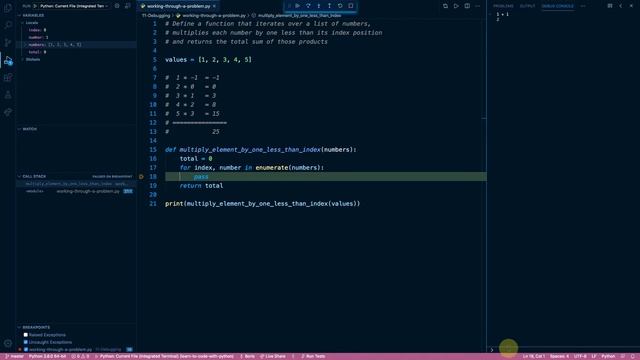The width and height of the screenshot is (640, 360).
Task: Run Python file from editor title bar
Action: [x=456, y=6]
